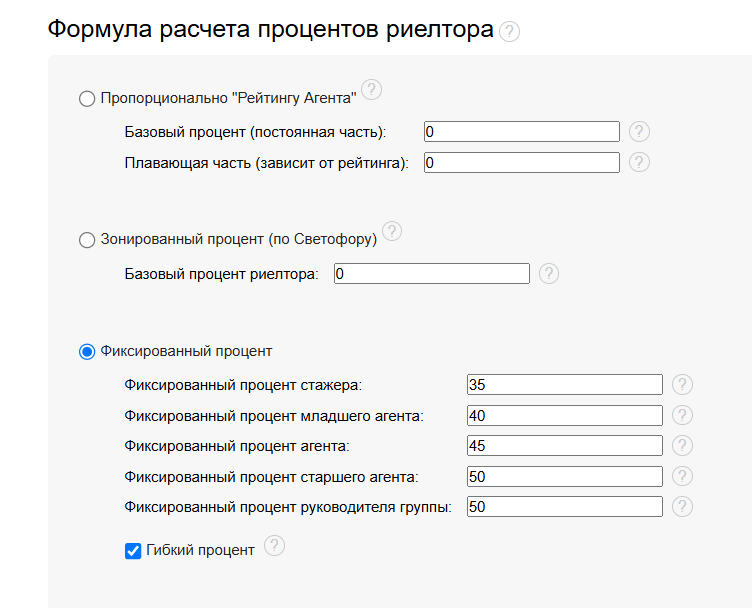The height and width of the screenshot is (608, 752).
Task: Select Пропорционально "Рейтингу Агента" radio button
Action: 87,99
